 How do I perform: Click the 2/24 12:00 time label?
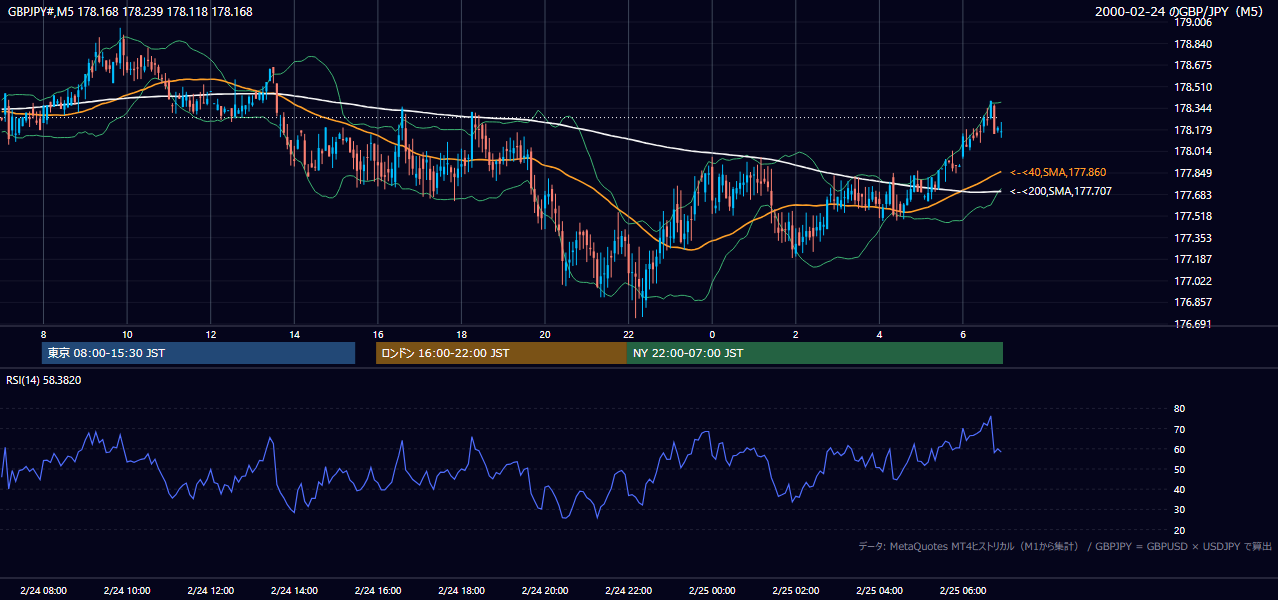pos(210,590)
